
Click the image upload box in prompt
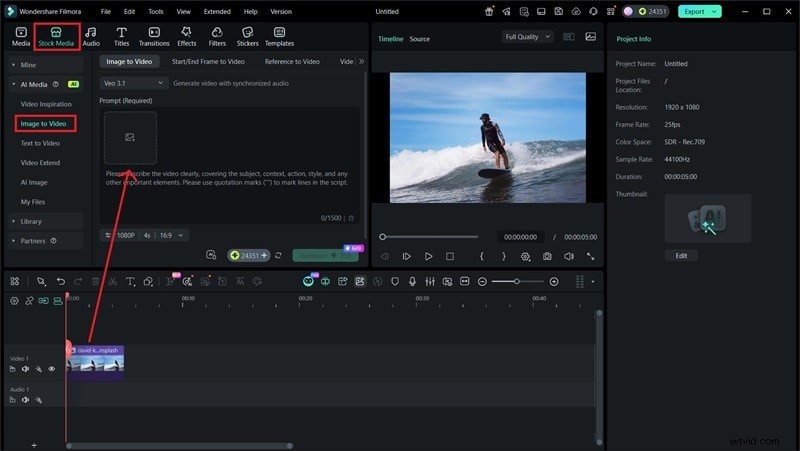click(x=130, y=137)
